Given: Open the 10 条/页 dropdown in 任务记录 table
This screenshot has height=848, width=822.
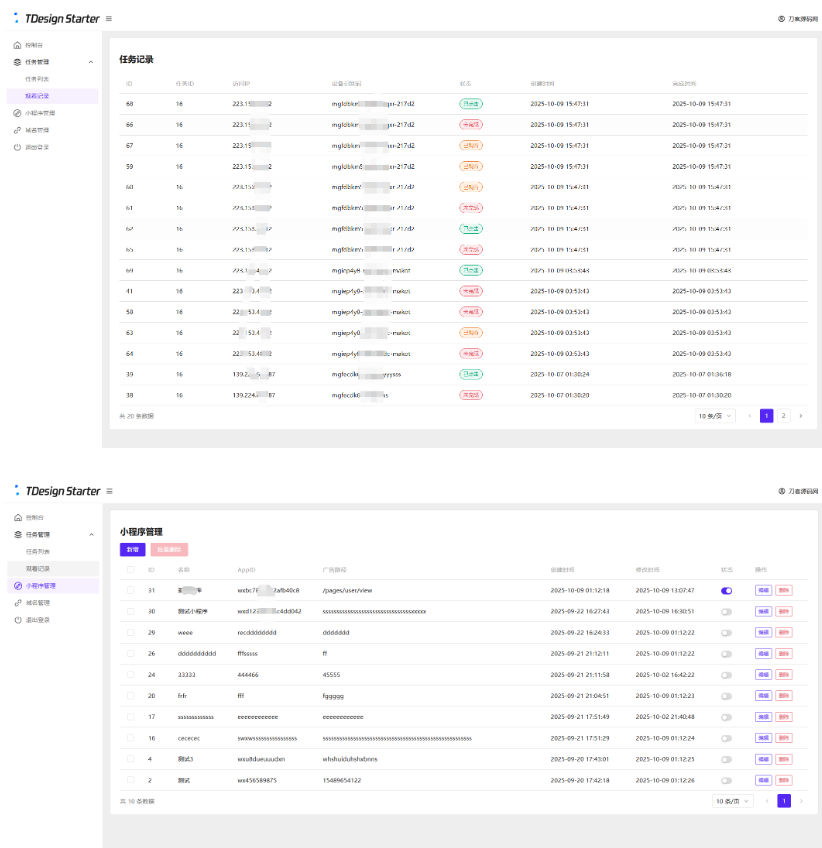Looking at the screenshot, I should pos(715,415).
